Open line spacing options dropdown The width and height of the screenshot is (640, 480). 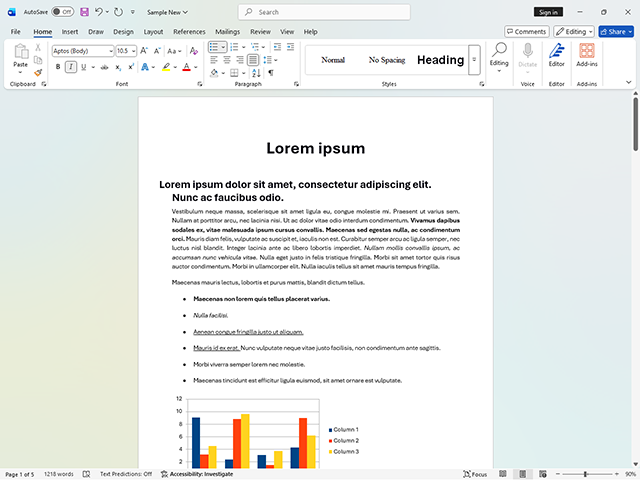271,60
